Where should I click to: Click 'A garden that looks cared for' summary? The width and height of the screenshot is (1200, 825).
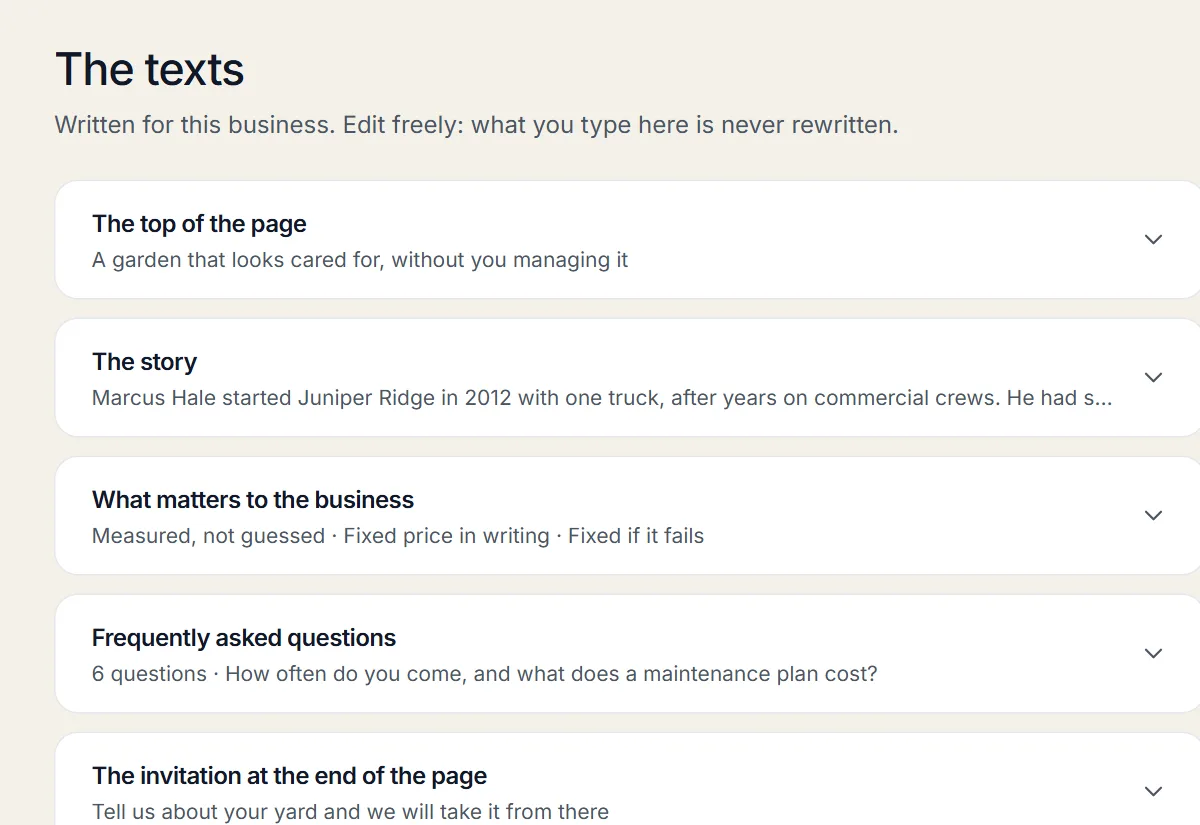360,260
